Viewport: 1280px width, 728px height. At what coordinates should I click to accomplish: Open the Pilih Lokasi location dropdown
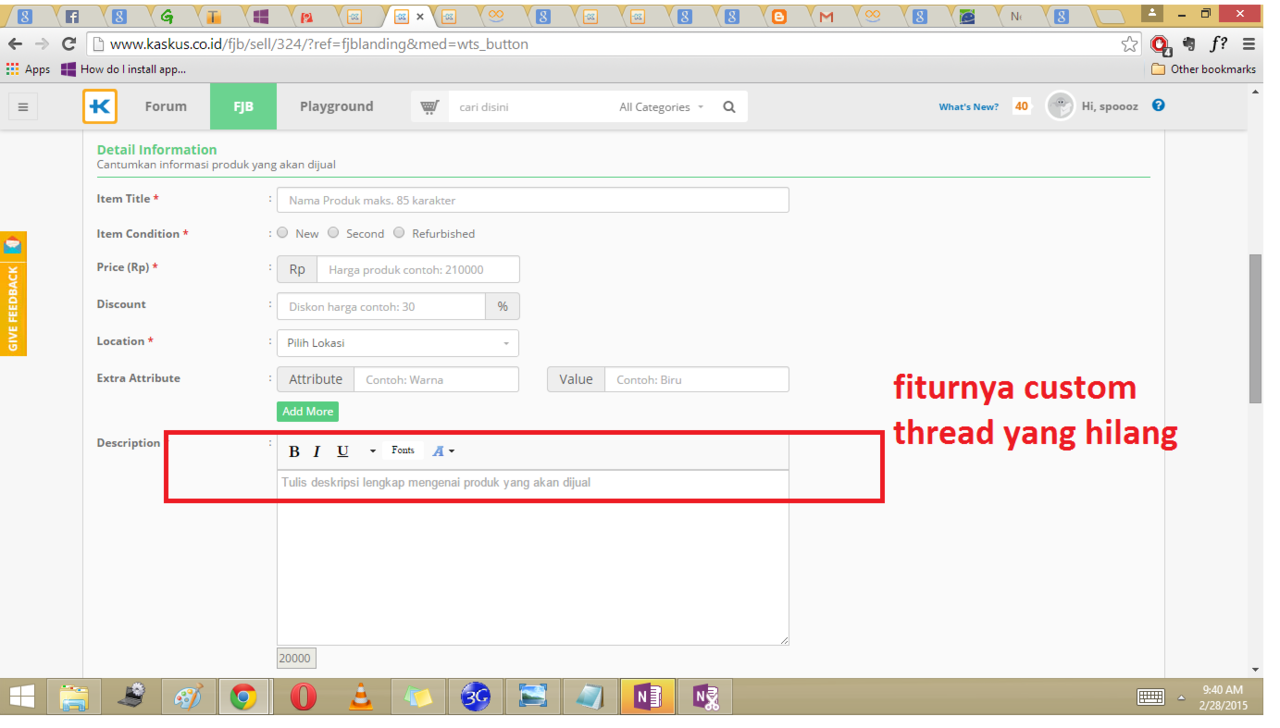click(397, 343)
